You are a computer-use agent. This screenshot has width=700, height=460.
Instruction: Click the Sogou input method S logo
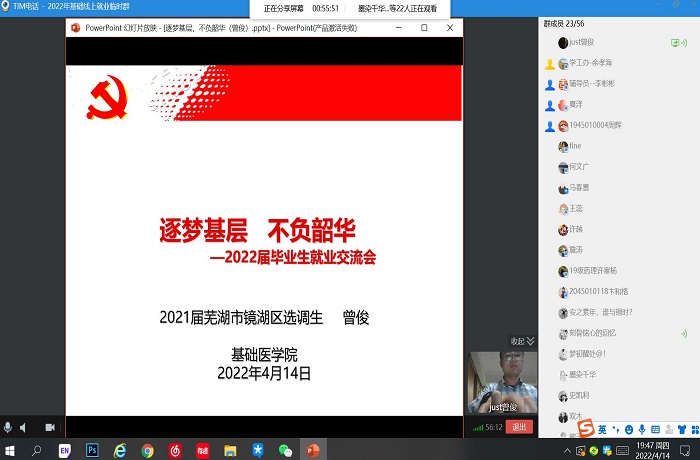pos(585,429)
